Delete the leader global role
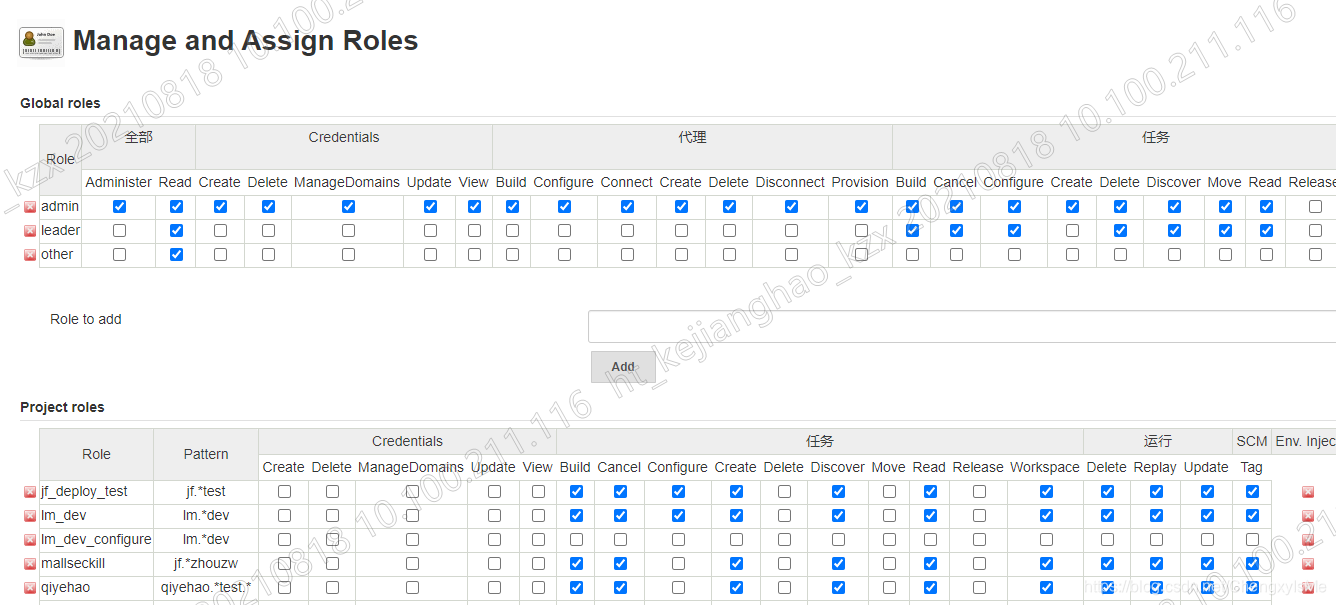The height and width of the screenshot is (605, 1336). (30, 231)
